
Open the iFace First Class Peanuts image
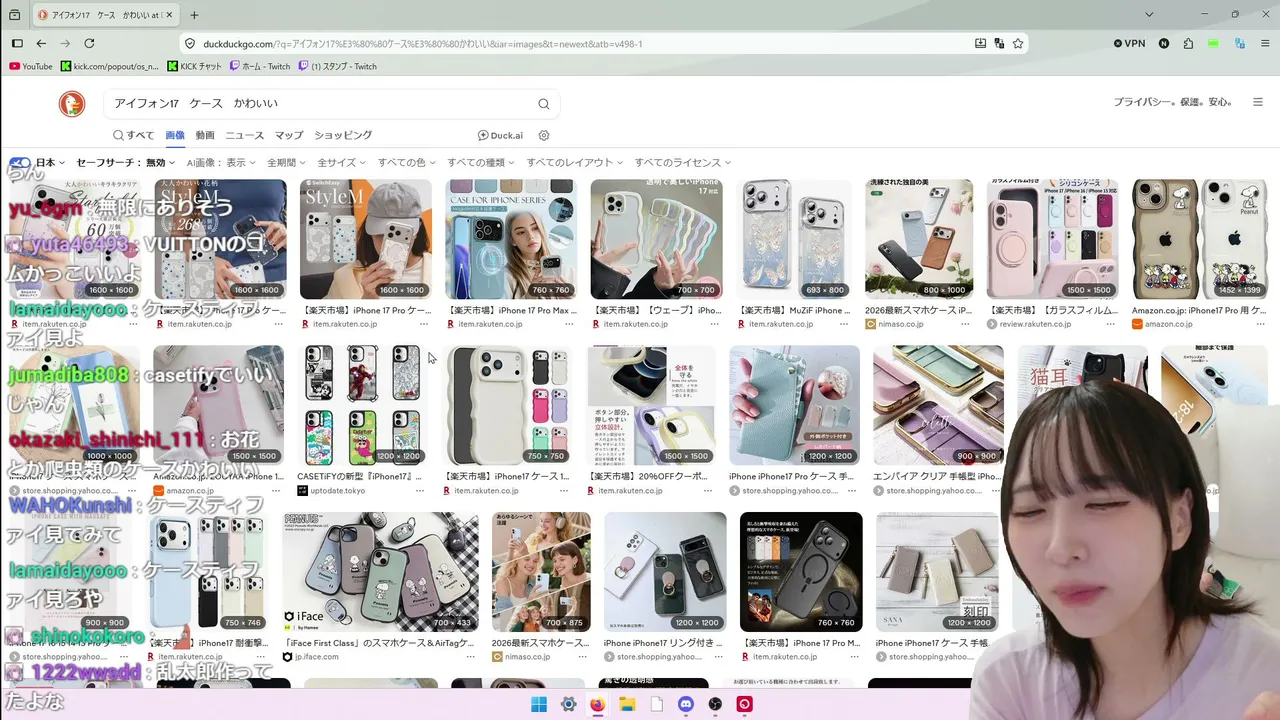[x=380, y=572]
